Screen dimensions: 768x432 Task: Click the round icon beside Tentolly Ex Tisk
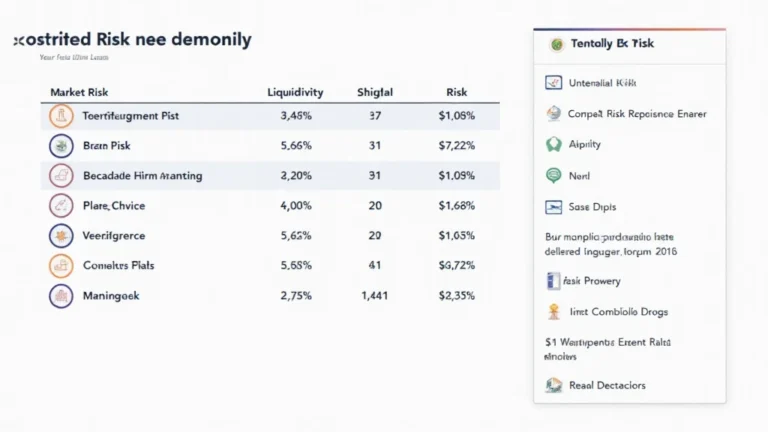[x=557, y=45]
